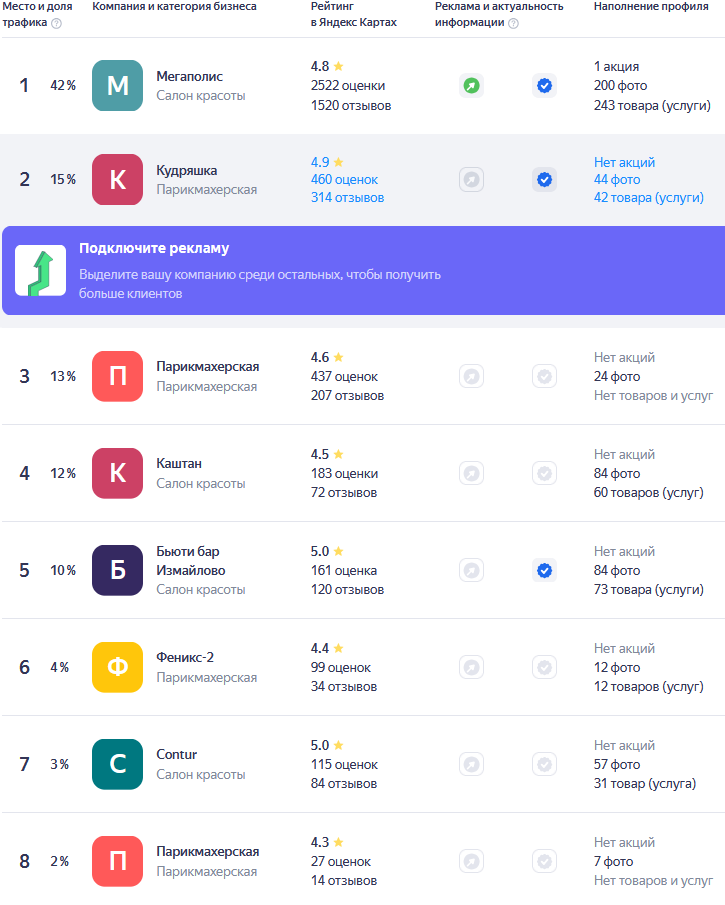Click the 243 товара (услуги) text
This screenshot has width=725, height=905.
[x=652, y=106]
